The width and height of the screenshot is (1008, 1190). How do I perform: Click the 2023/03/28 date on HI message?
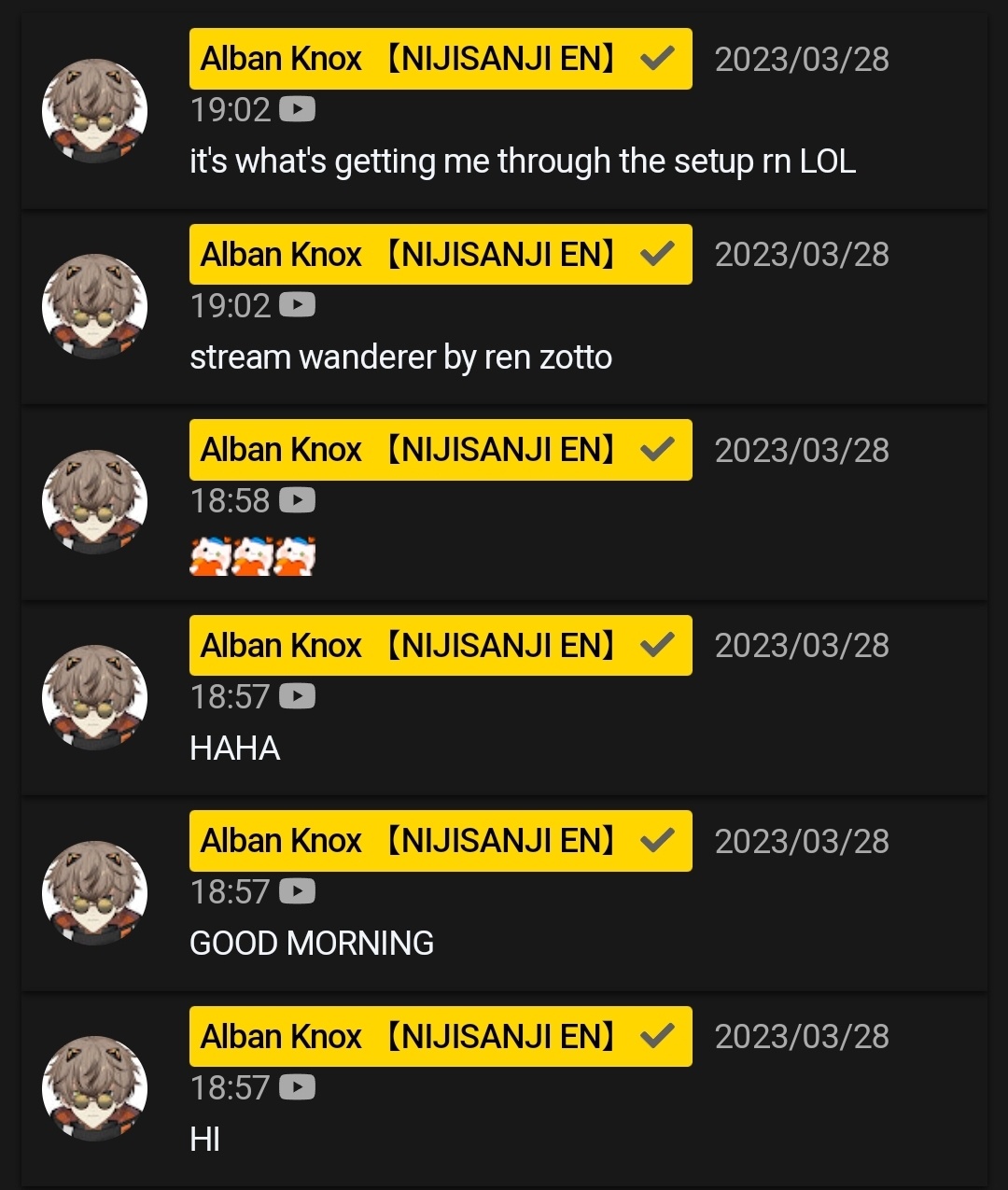[x=802, y=1037]
